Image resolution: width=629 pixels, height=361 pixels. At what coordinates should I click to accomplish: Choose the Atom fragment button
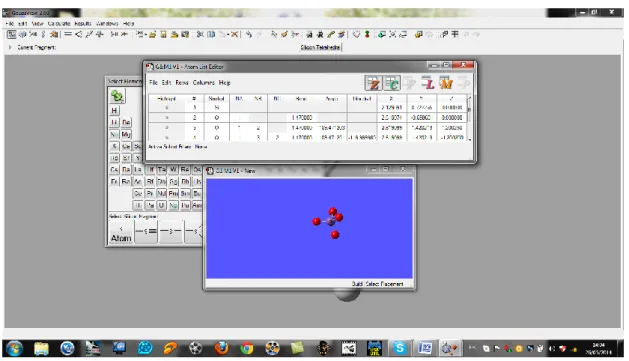121,233
